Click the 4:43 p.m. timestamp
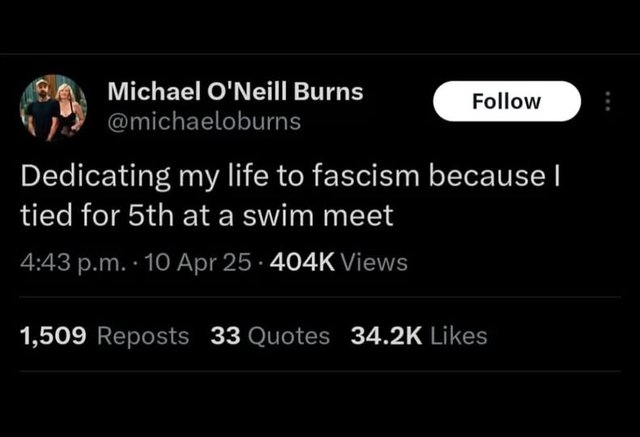Screen dimensions: 640x437 click(73, 262)
